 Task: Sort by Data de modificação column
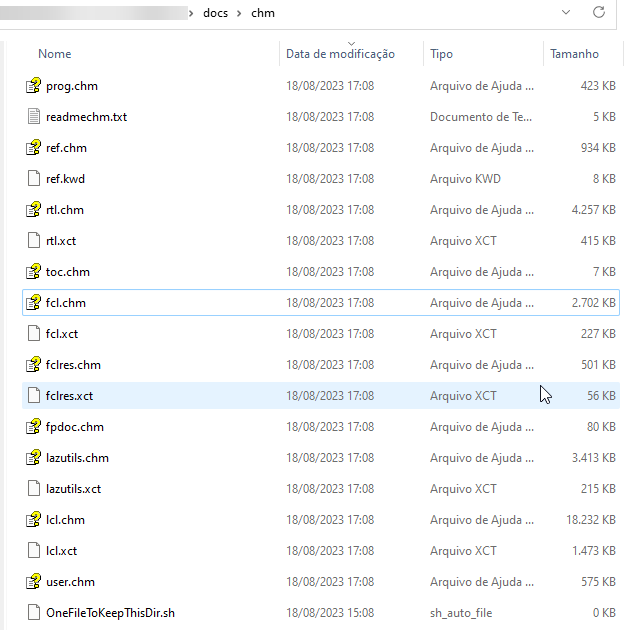(x=340, y=54)
